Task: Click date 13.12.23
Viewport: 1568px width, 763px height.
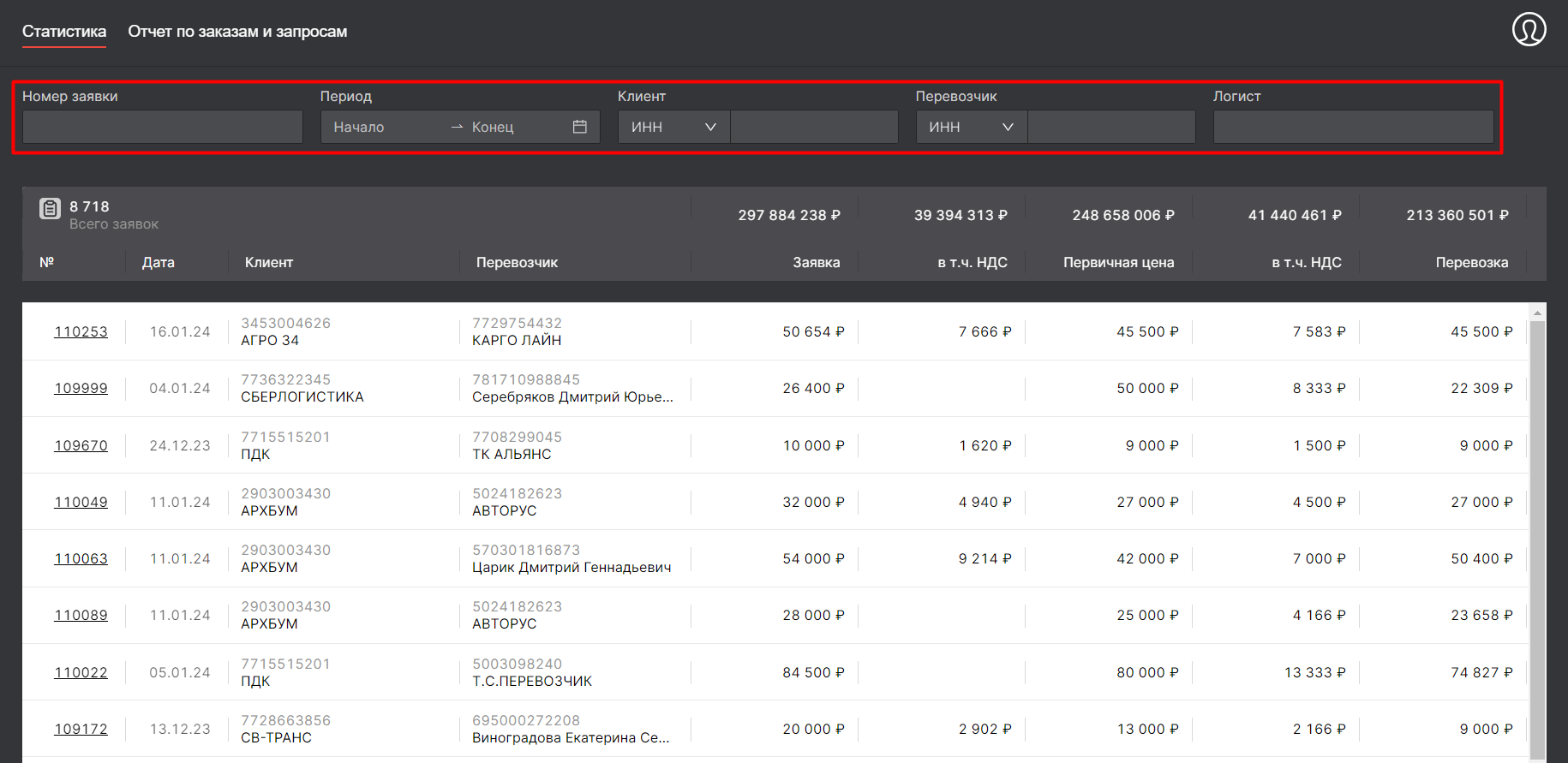Action: point(180,729)
